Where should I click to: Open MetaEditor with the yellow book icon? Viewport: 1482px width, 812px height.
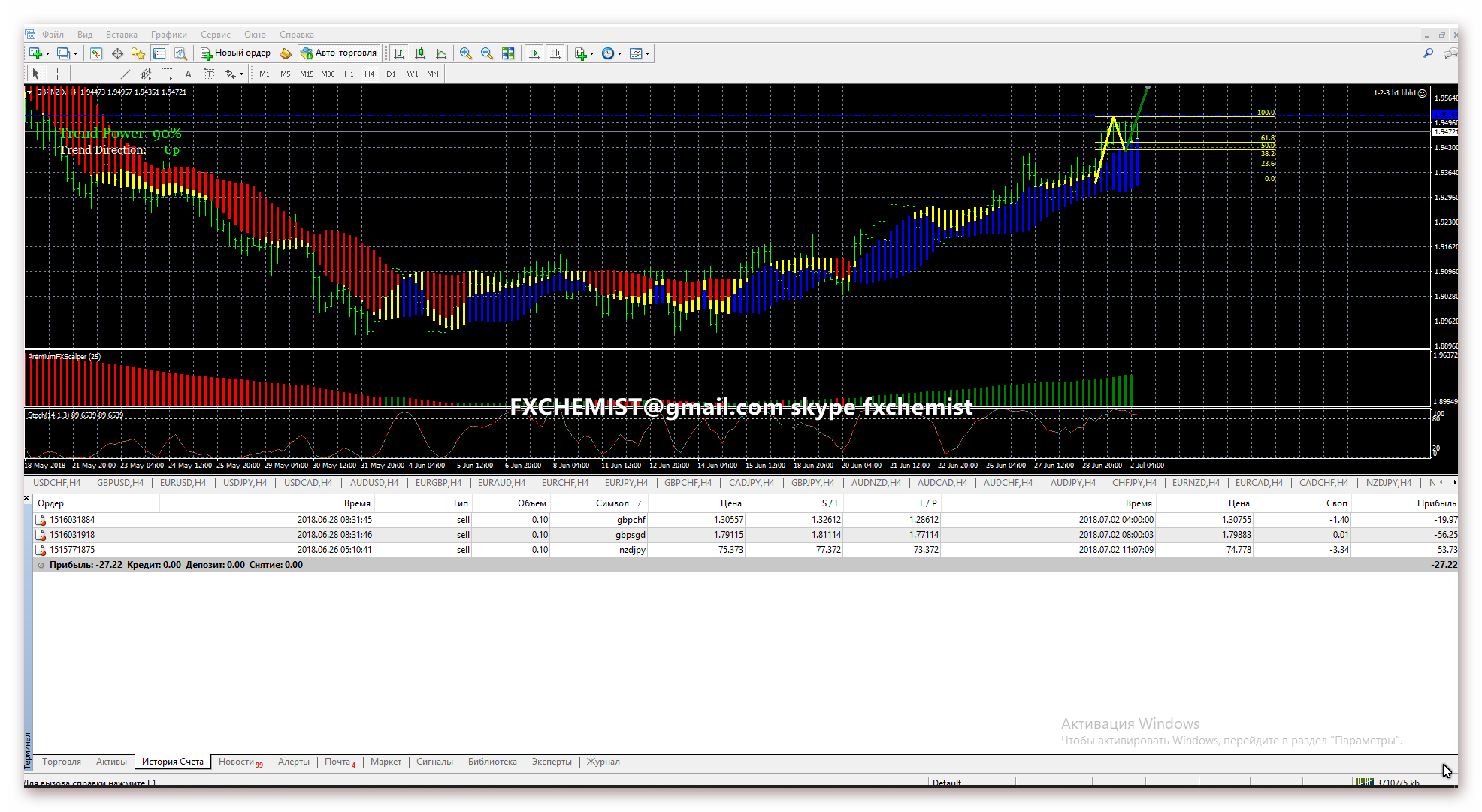pyautogui.click(x=286, y=53)
